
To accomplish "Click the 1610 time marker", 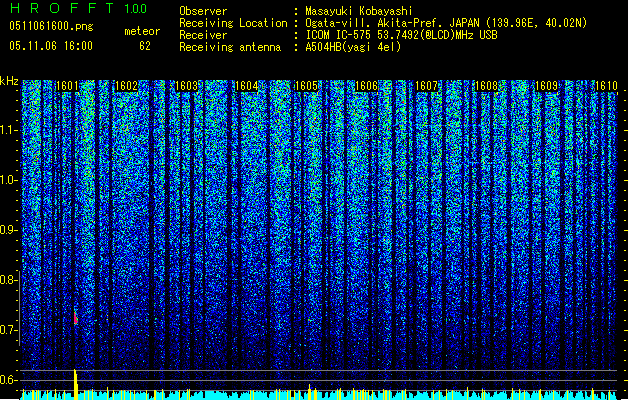I will tap(606, 86).
